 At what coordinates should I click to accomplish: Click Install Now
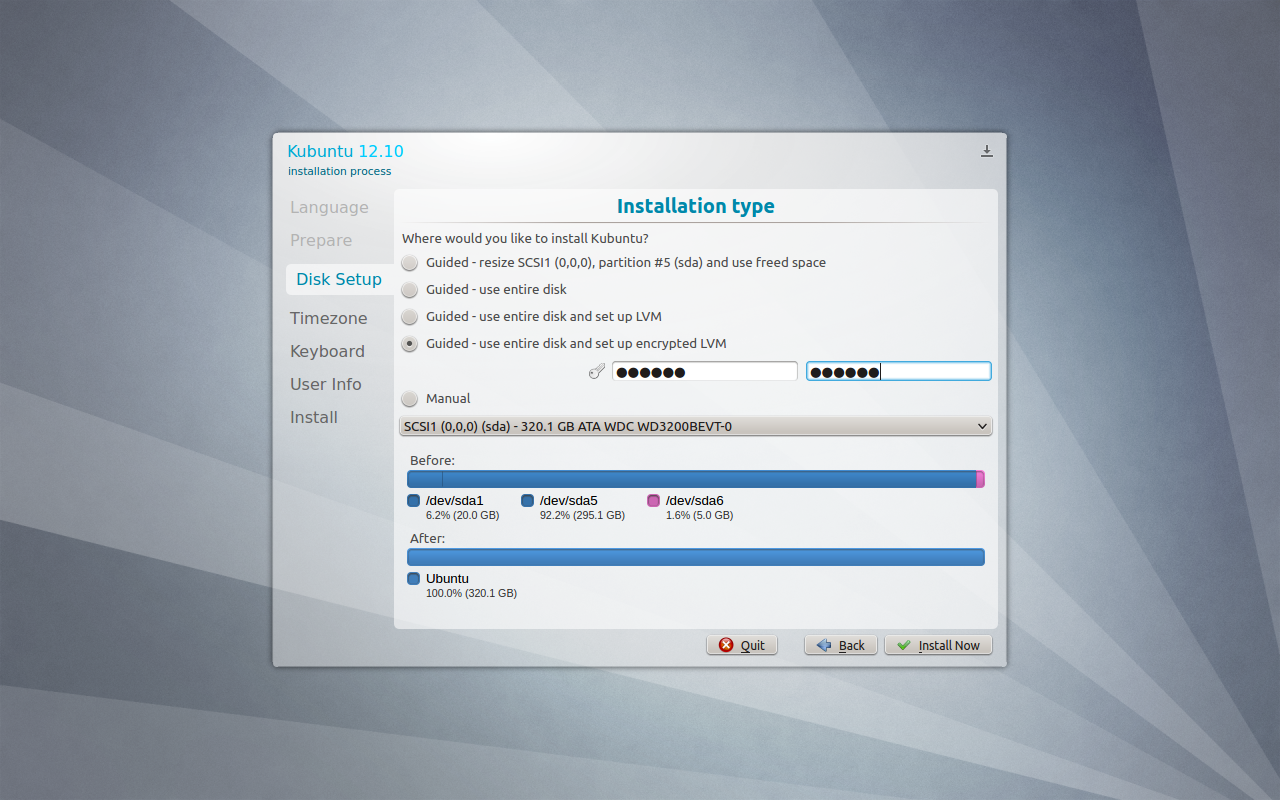[x=939, y=645]
